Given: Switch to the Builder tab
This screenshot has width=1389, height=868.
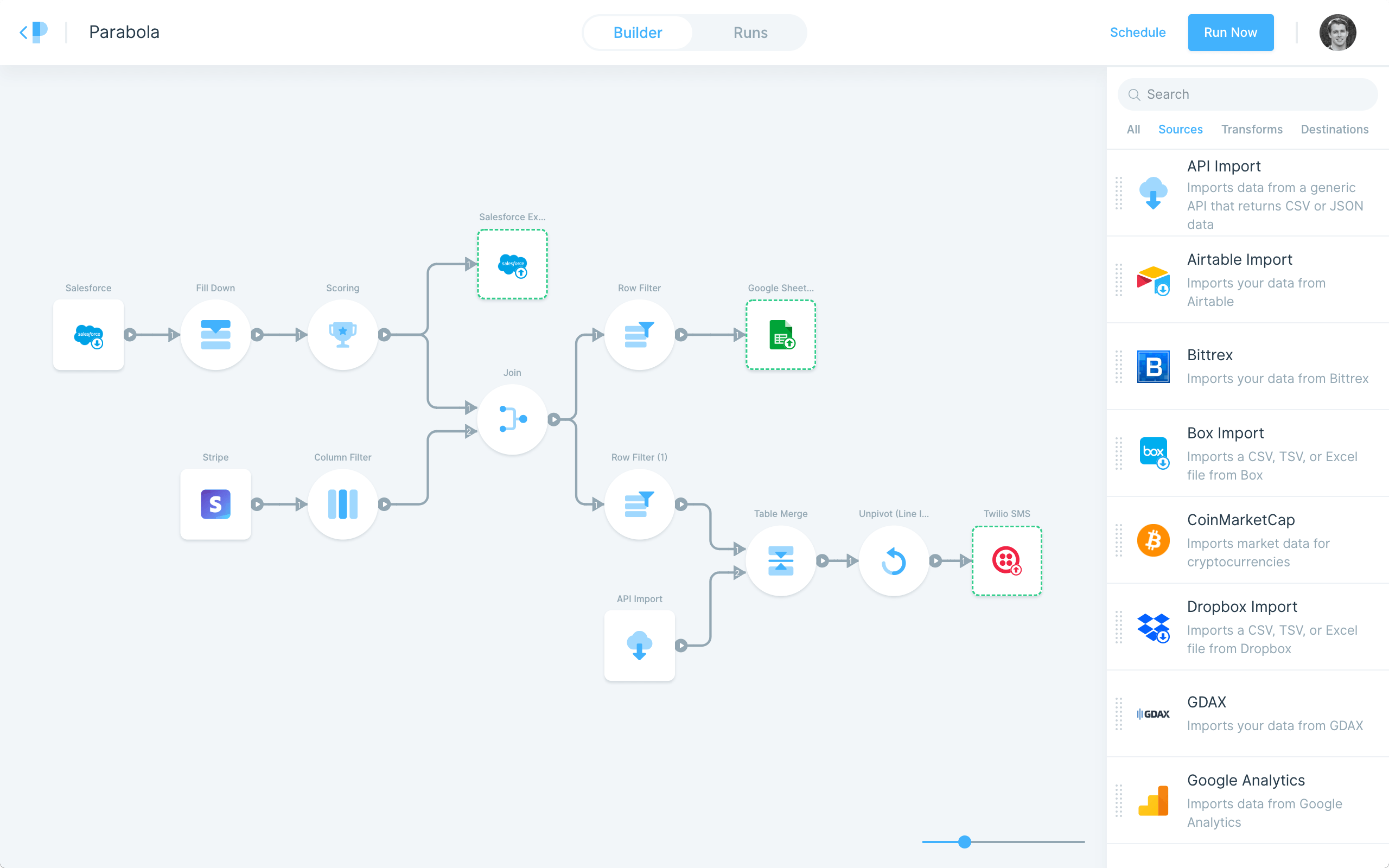Looking at the screenshot, I should pos(638,32).
